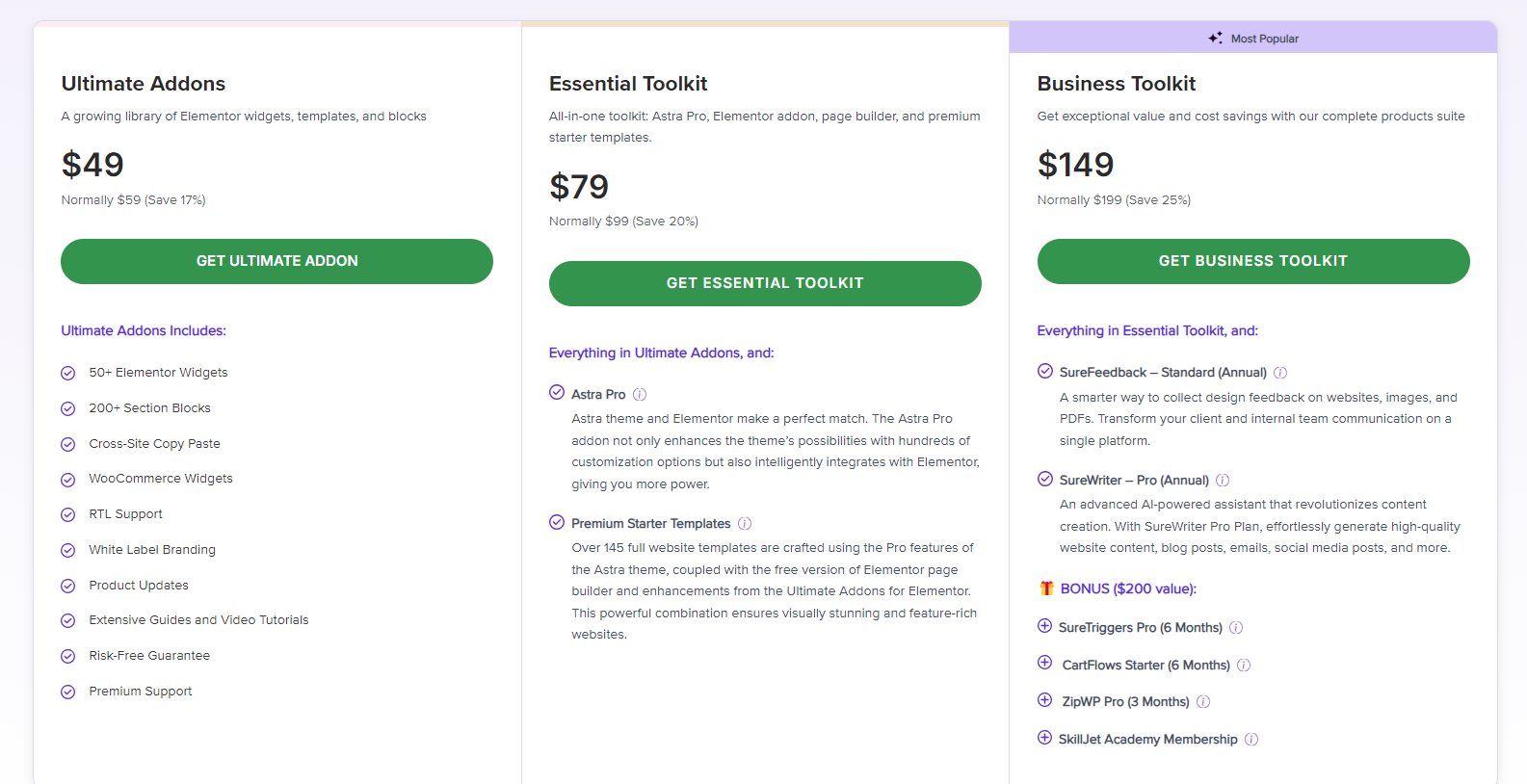1527x784 pixels.
Task: Click the GET BUSINESS TOOLKIT button
Action: [1252, 261]
